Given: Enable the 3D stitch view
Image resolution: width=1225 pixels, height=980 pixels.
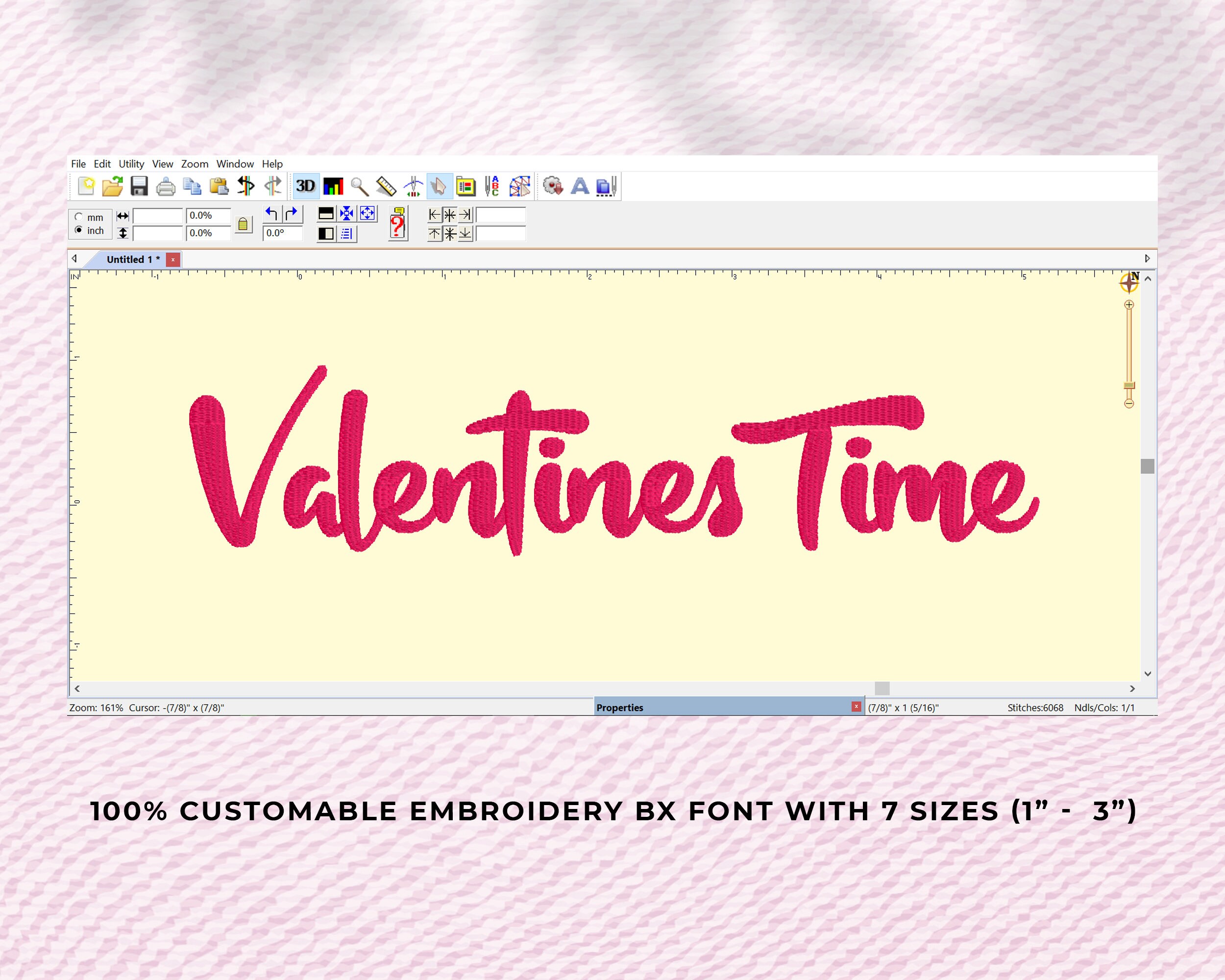Looking at the screenshot, I should 306,187.
